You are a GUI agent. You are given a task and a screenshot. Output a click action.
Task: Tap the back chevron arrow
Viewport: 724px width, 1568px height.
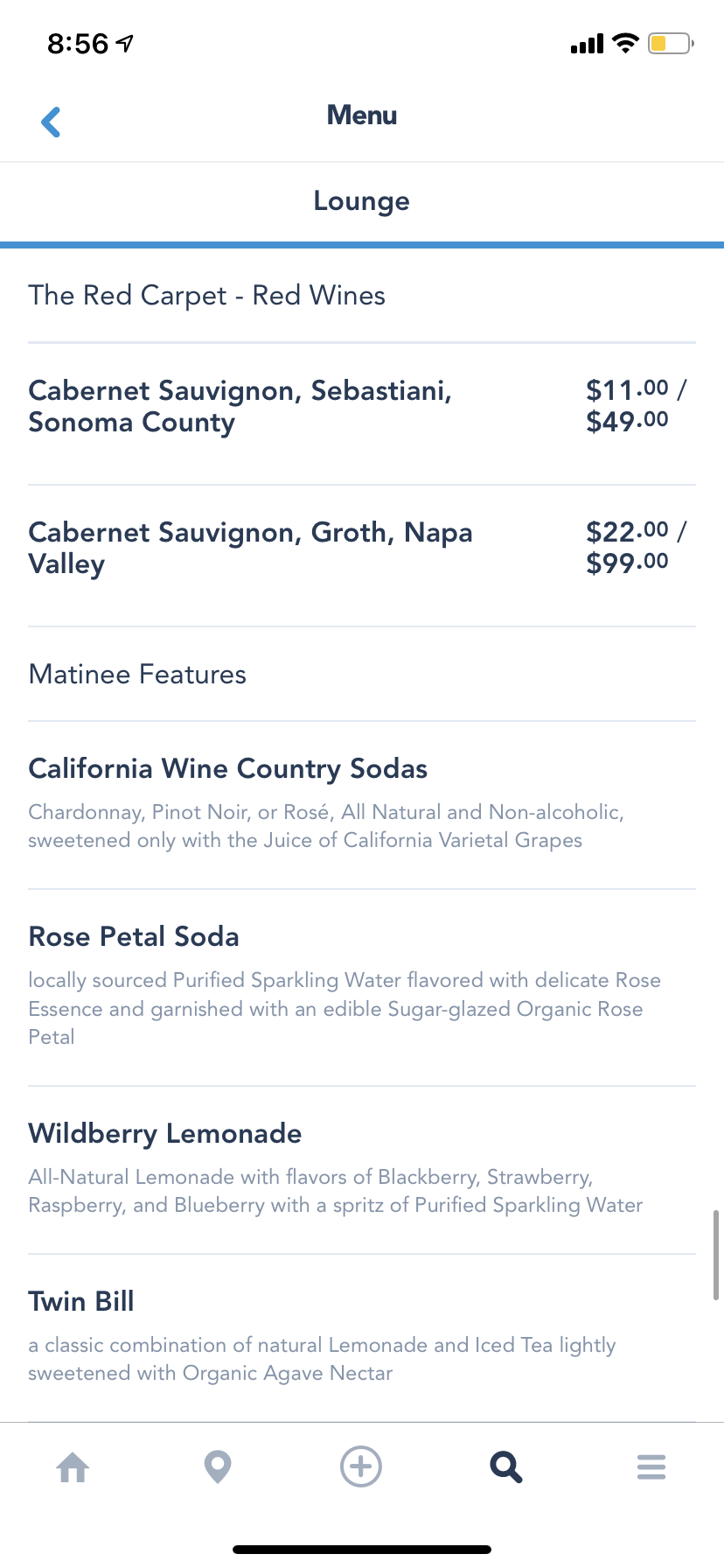tap(52, 122)
